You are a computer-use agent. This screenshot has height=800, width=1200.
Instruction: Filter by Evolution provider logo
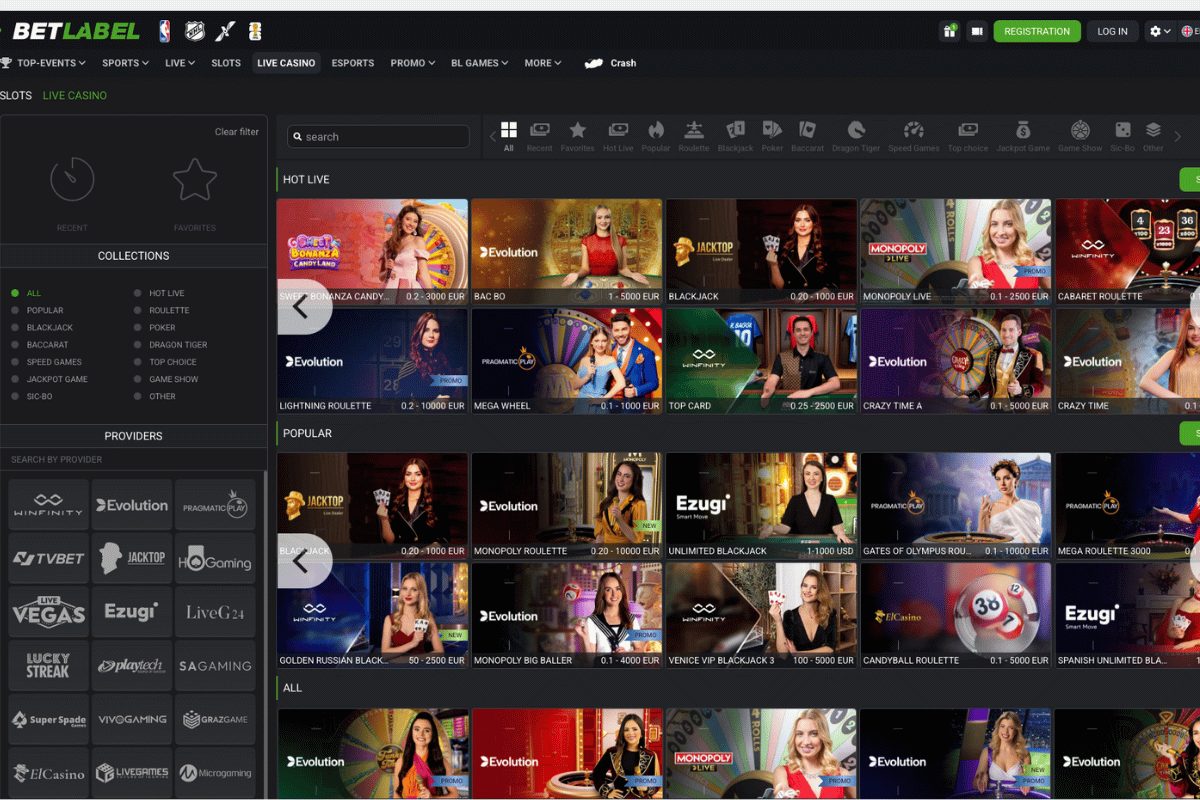click(x=132, y=505)
